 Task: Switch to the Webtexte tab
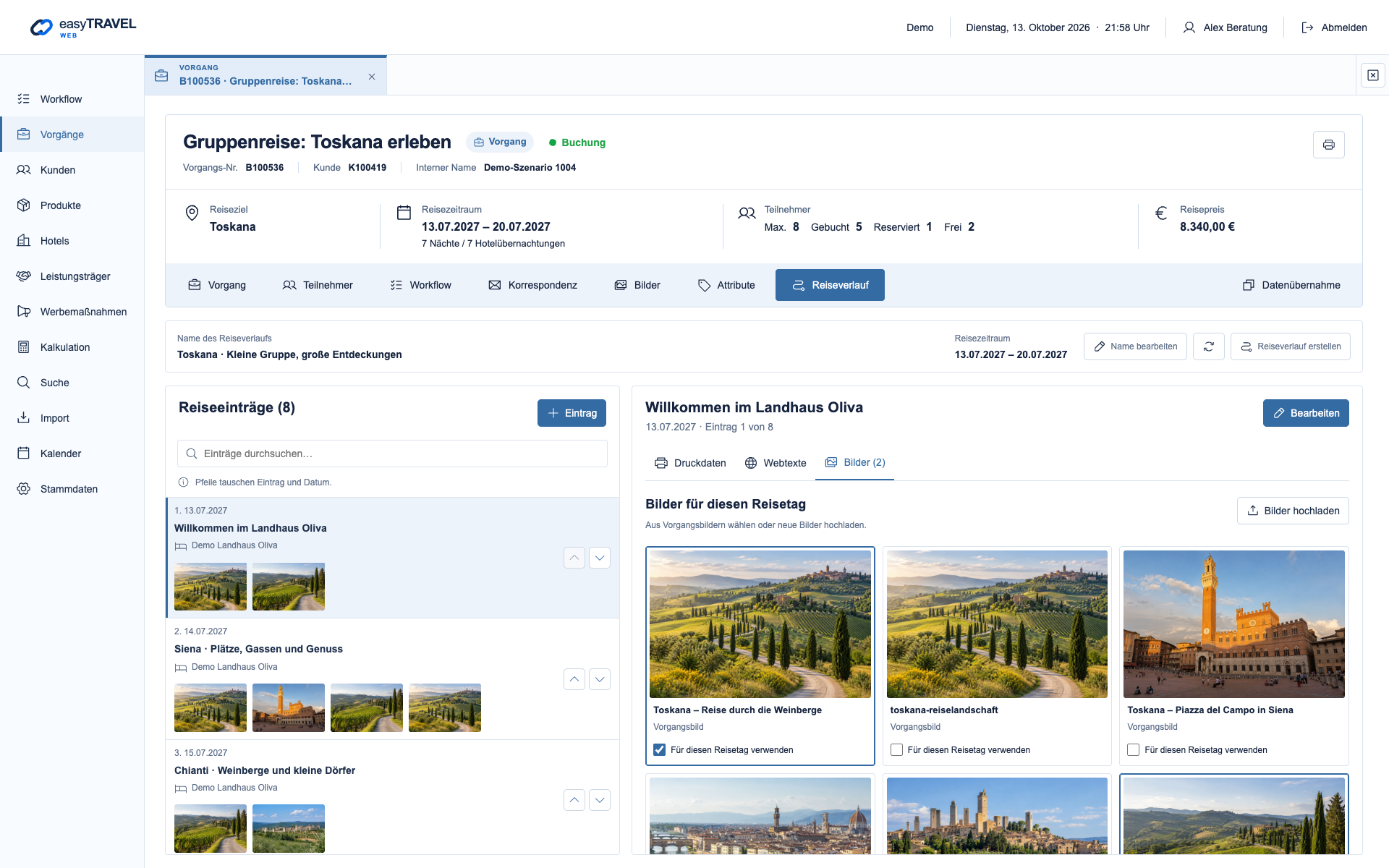point(776,463)
